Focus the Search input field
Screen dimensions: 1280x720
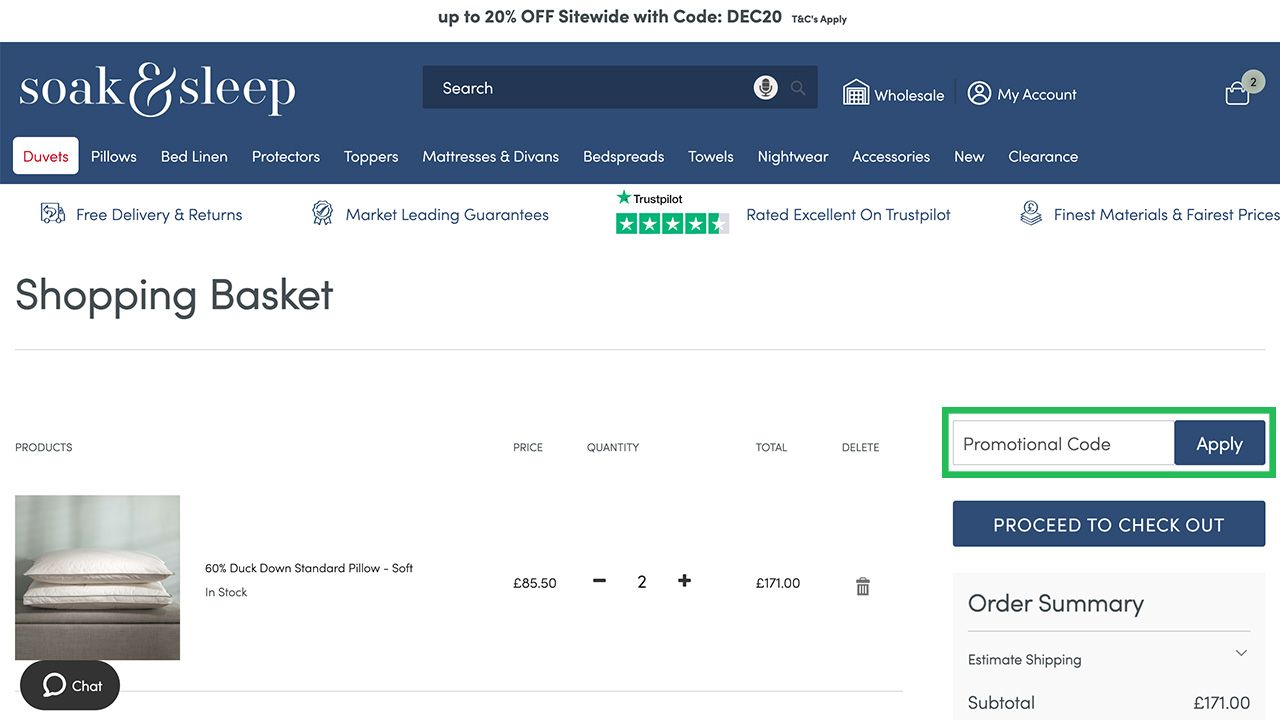pyautogui.click(x=590, y=88)
